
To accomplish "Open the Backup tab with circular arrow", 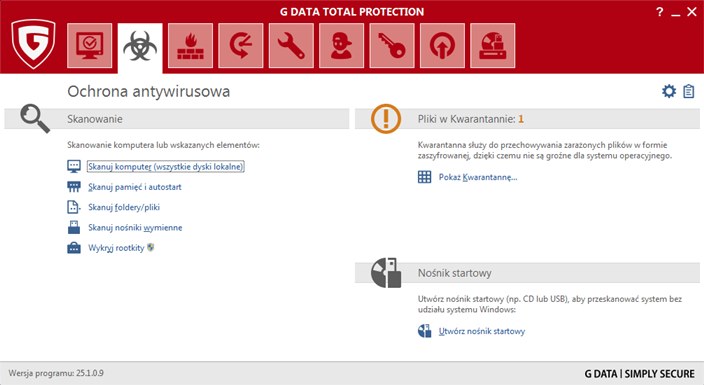I will pos(241,46).
